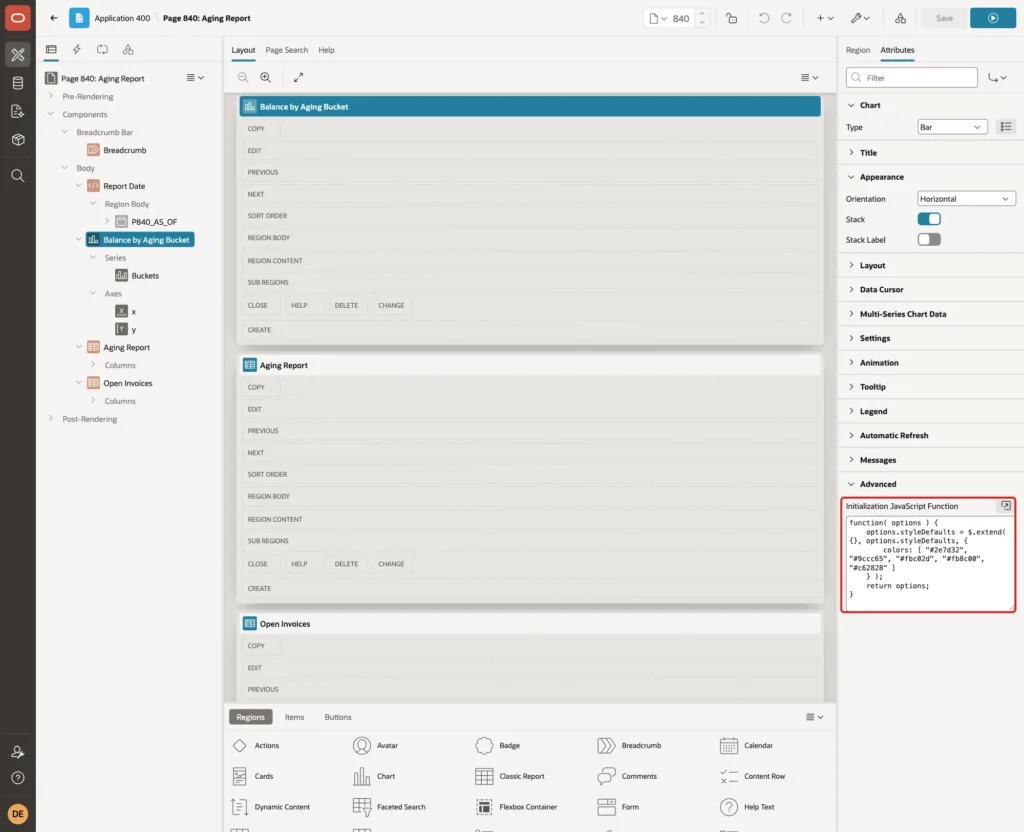Switch gallery to the Items tab
This screenshot has height=832, width=1024.
[295, 717]
